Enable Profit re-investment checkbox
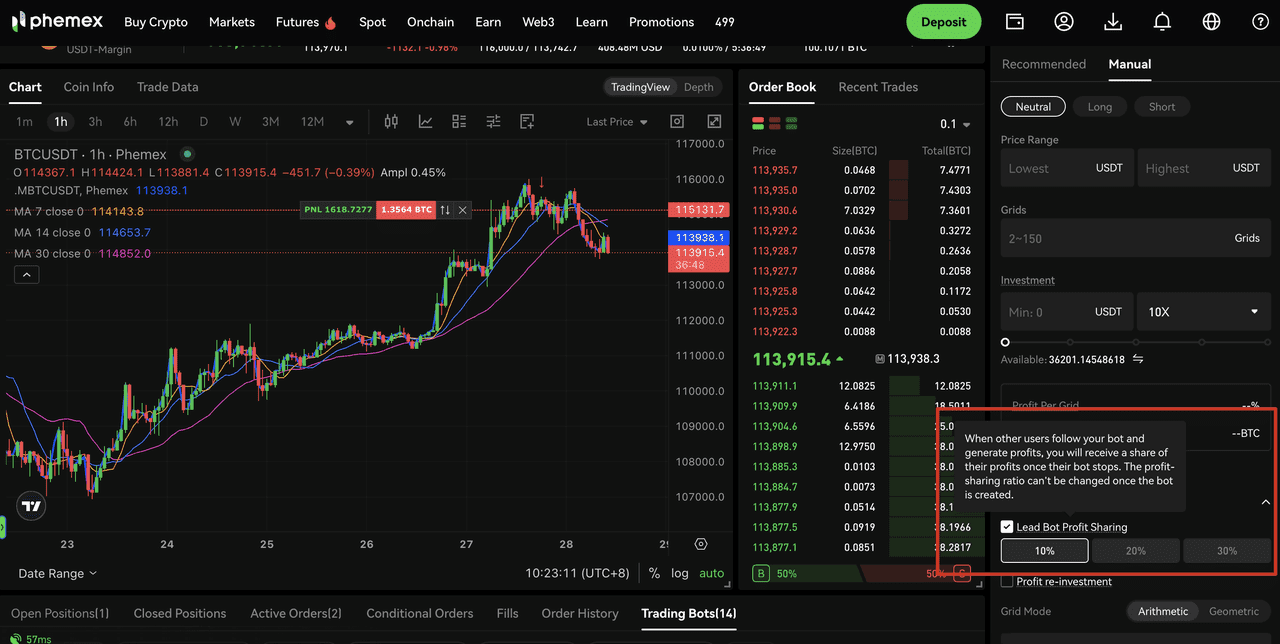This screenshot has height=644, width=1280. tap(1007, 582)
